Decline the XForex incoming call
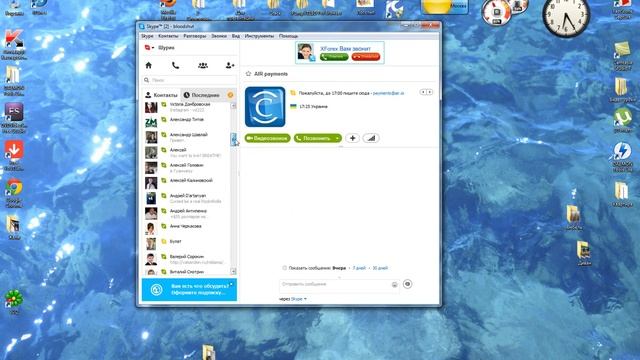 click(x=366, y=57)
